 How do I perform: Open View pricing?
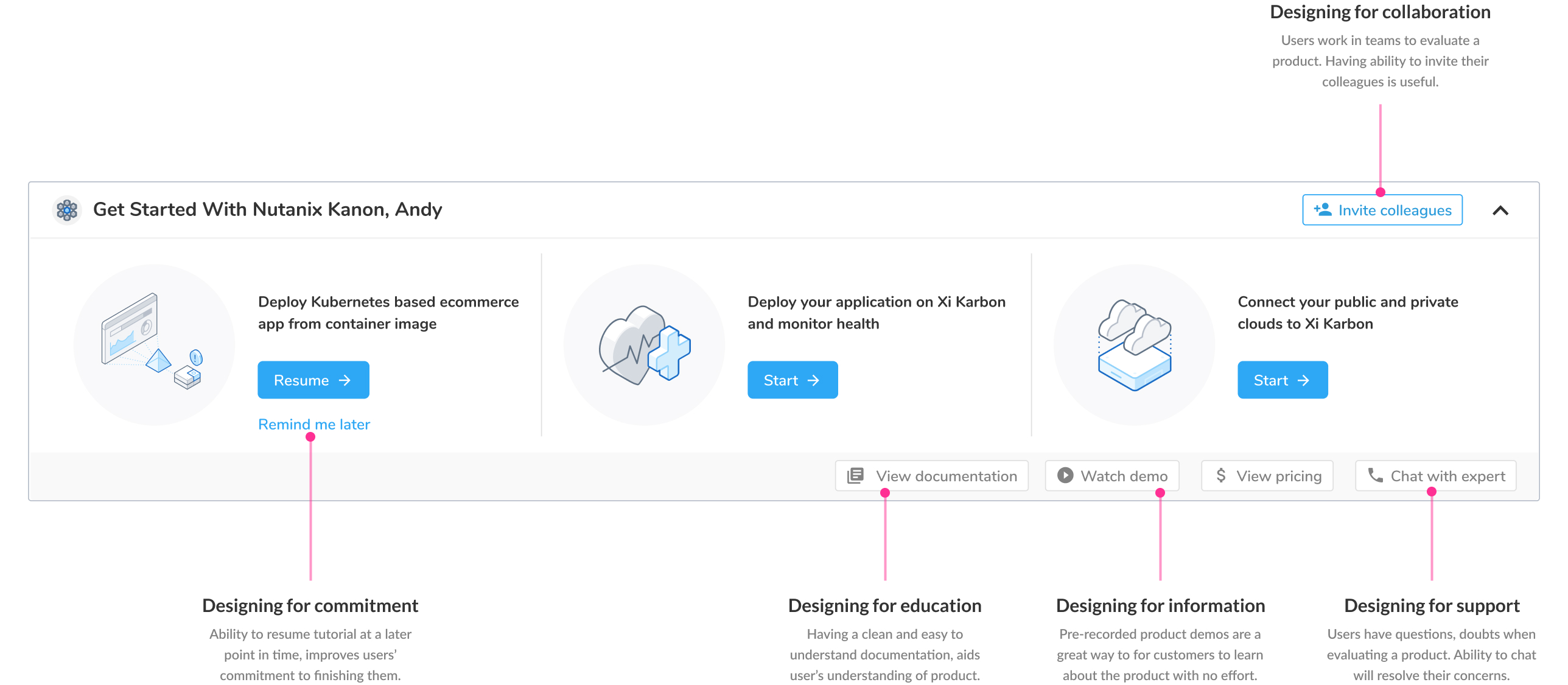1267,476
